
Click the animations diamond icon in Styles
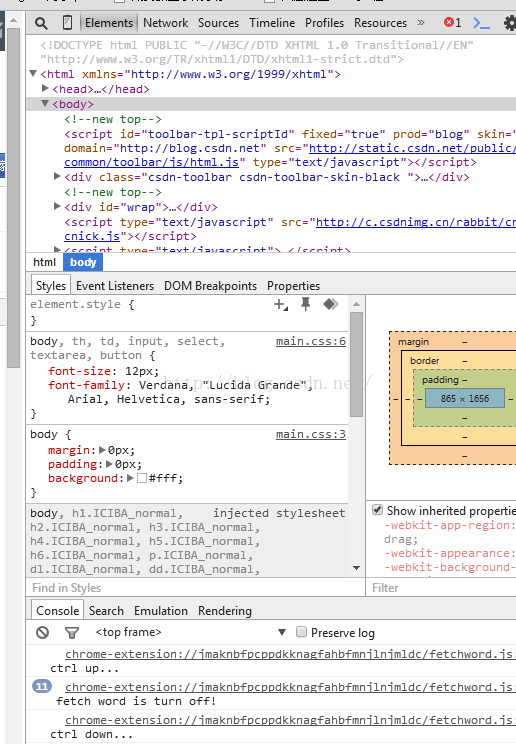pyautogui.click(x=330, y=304)
